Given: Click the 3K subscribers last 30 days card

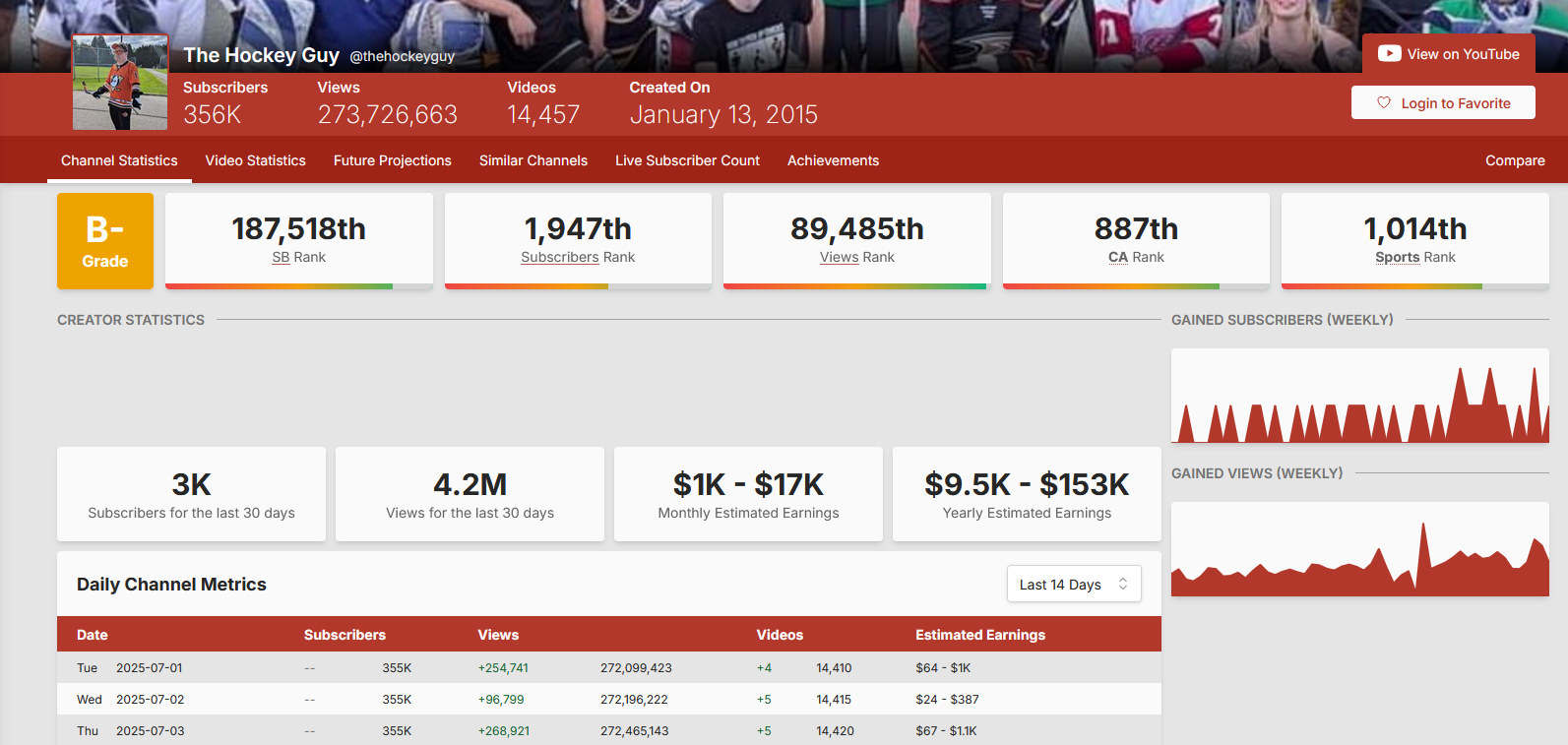Looking at the screenshot, I should [x=191, y=494].
